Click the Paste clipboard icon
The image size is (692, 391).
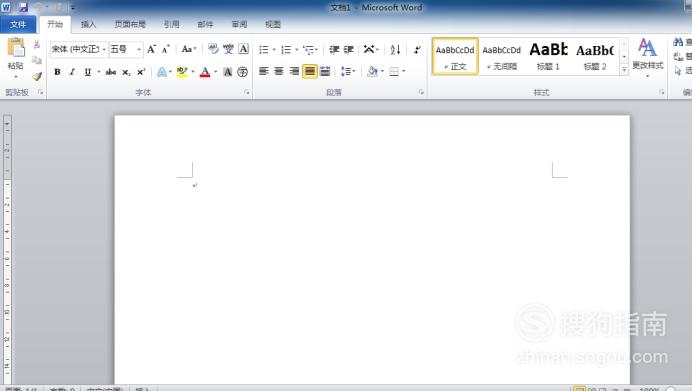[x=16, y=48]
